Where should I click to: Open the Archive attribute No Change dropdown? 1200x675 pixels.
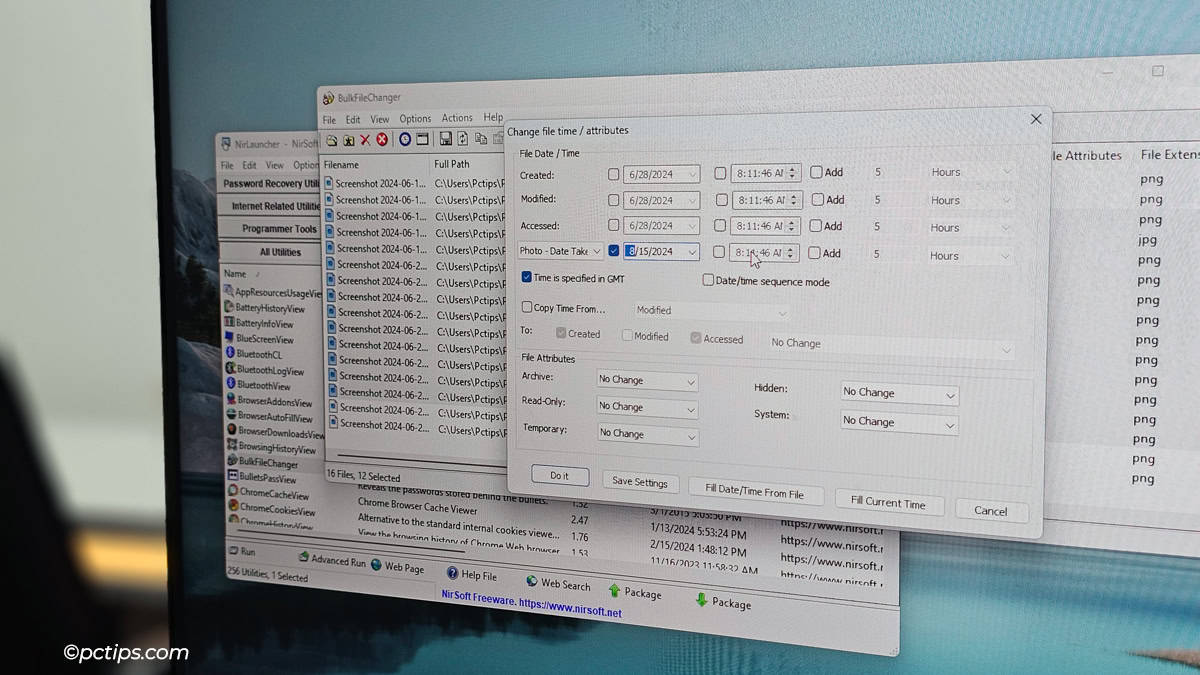[688, 380]
